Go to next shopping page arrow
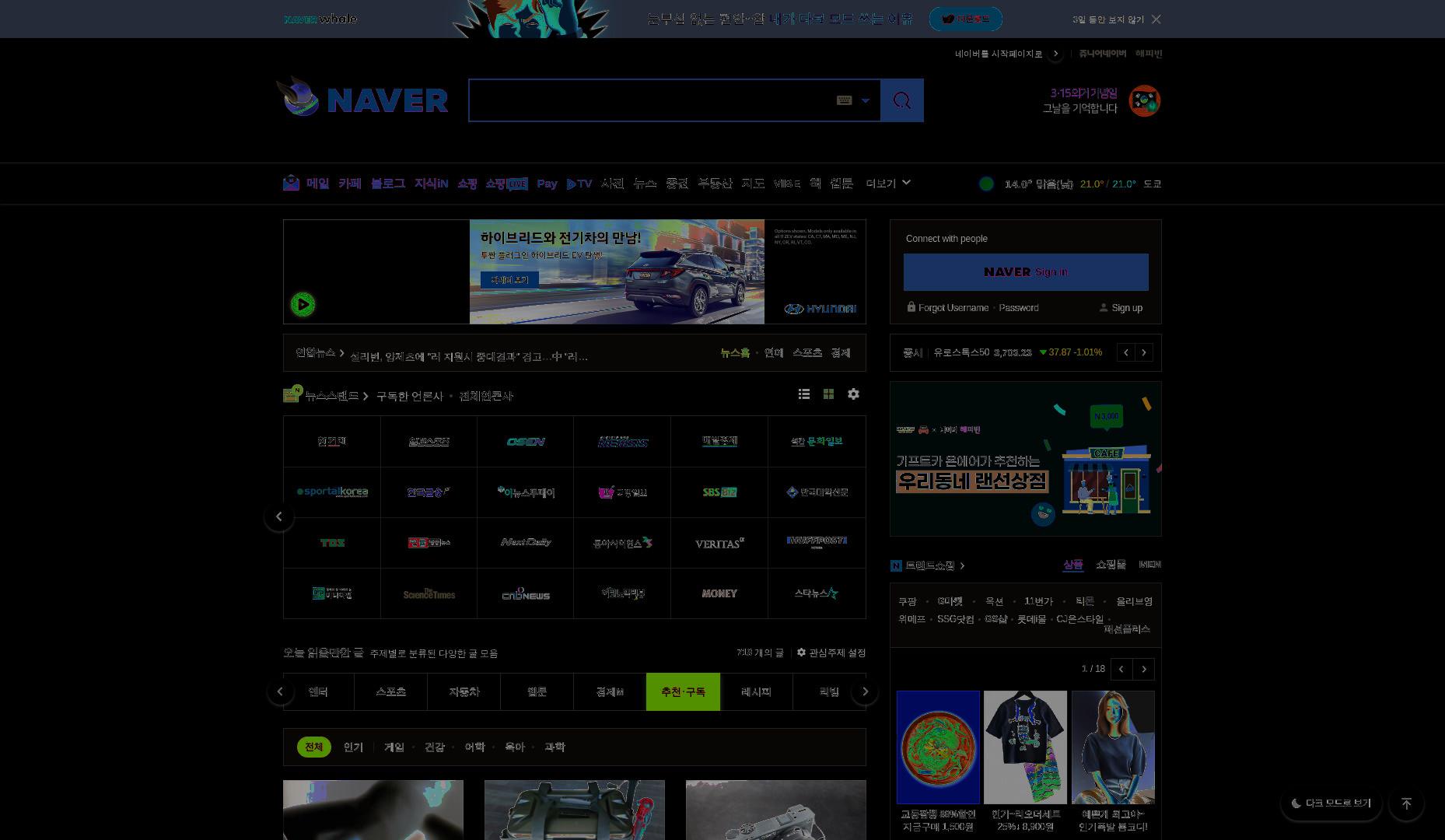Screen dimensions: 1445x840 point(1144,669)
